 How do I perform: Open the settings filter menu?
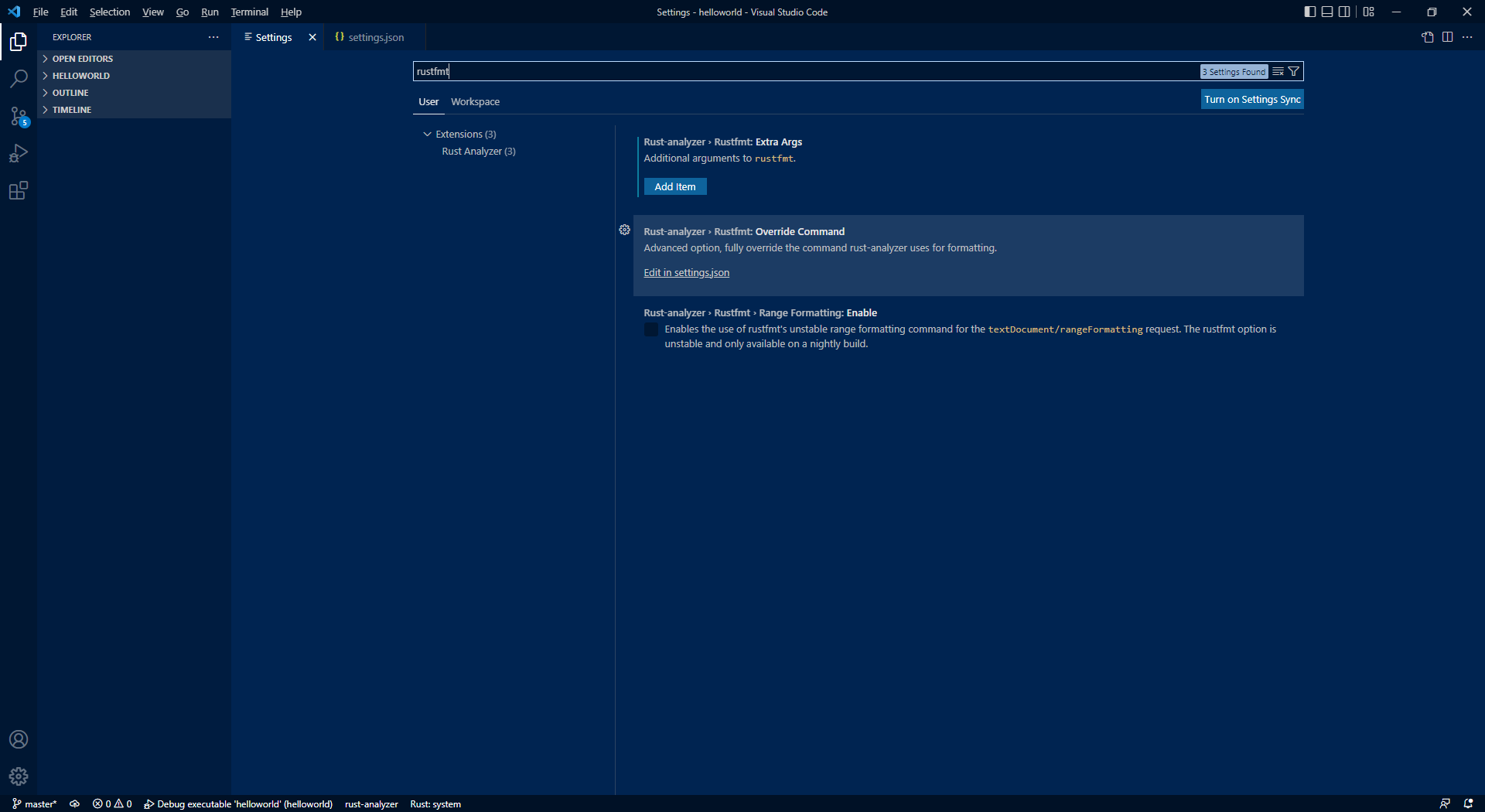(x=1294, y=71)
